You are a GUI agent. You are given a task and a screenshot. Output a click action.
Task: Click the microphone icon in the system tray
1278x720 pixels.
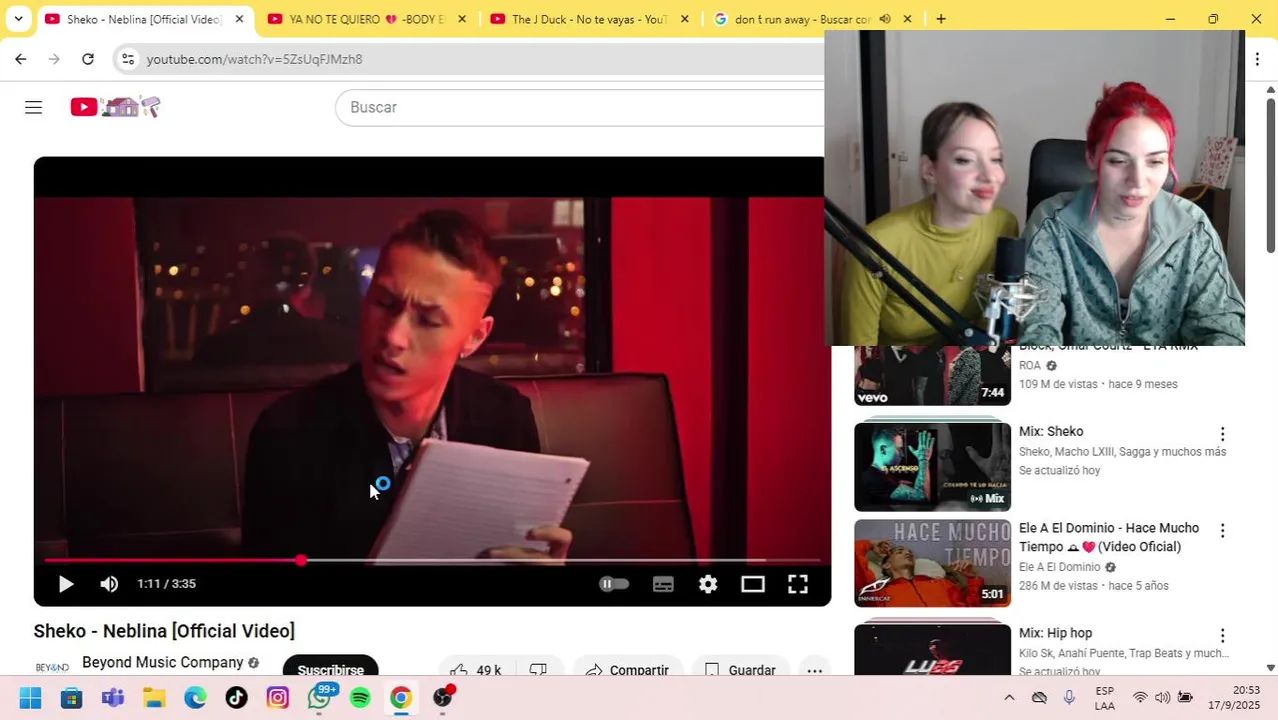(x=1069, y=698)
